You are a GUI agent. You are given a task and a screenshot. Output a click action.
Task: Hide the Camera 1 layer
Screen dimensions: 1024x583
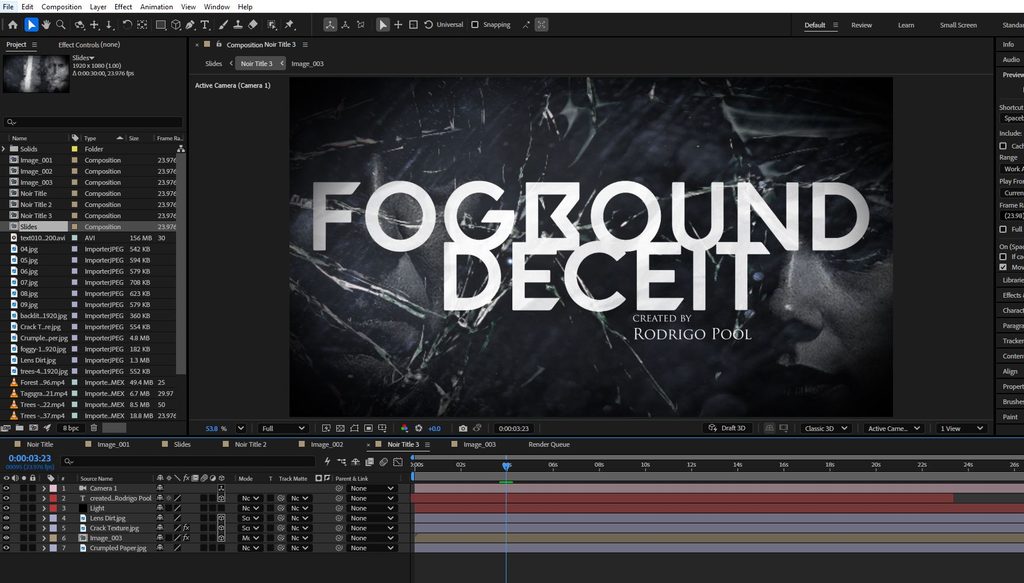tap(7, 488)
